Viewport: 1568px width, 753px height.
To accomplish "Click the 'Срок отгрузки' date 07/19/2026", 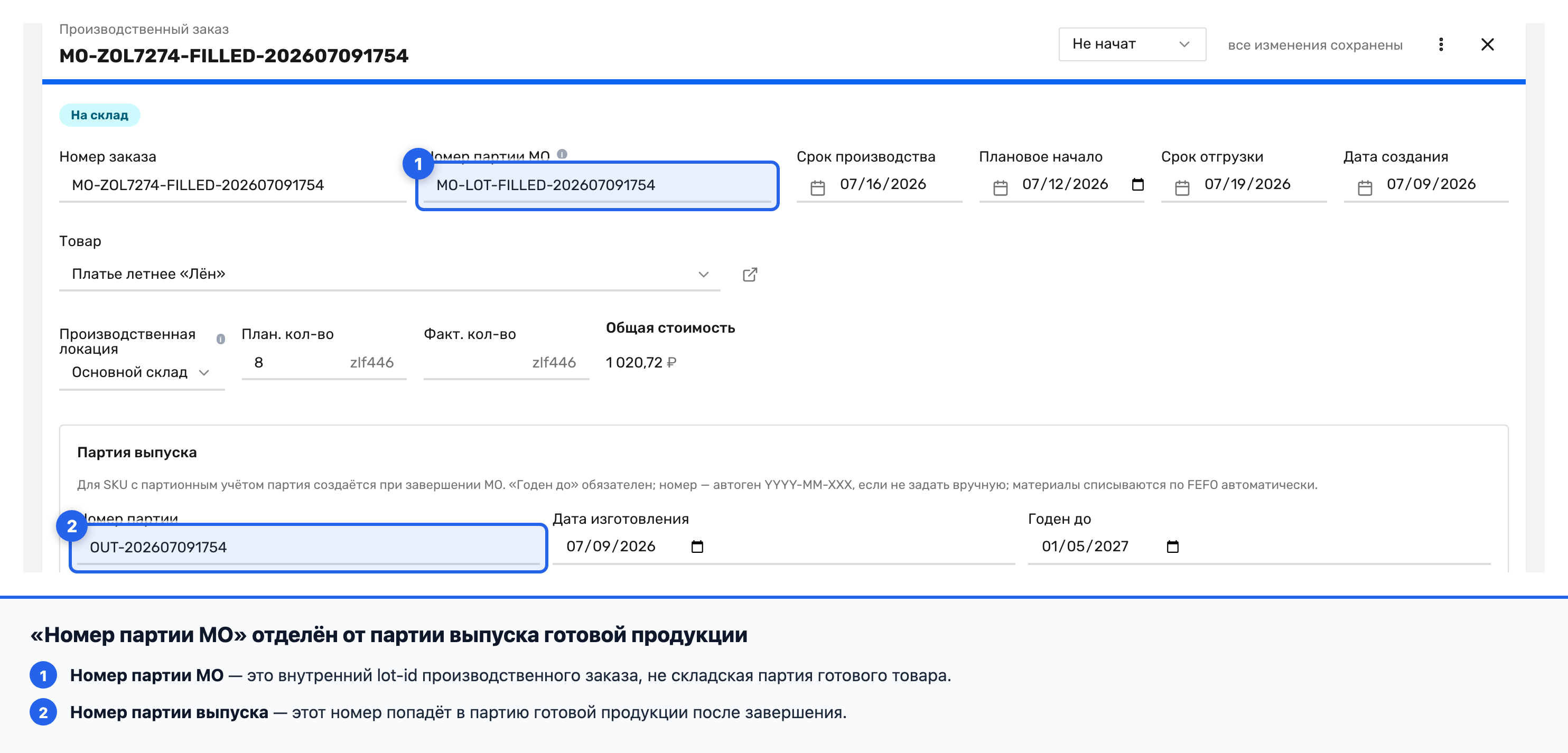I will click(1247, 184).
